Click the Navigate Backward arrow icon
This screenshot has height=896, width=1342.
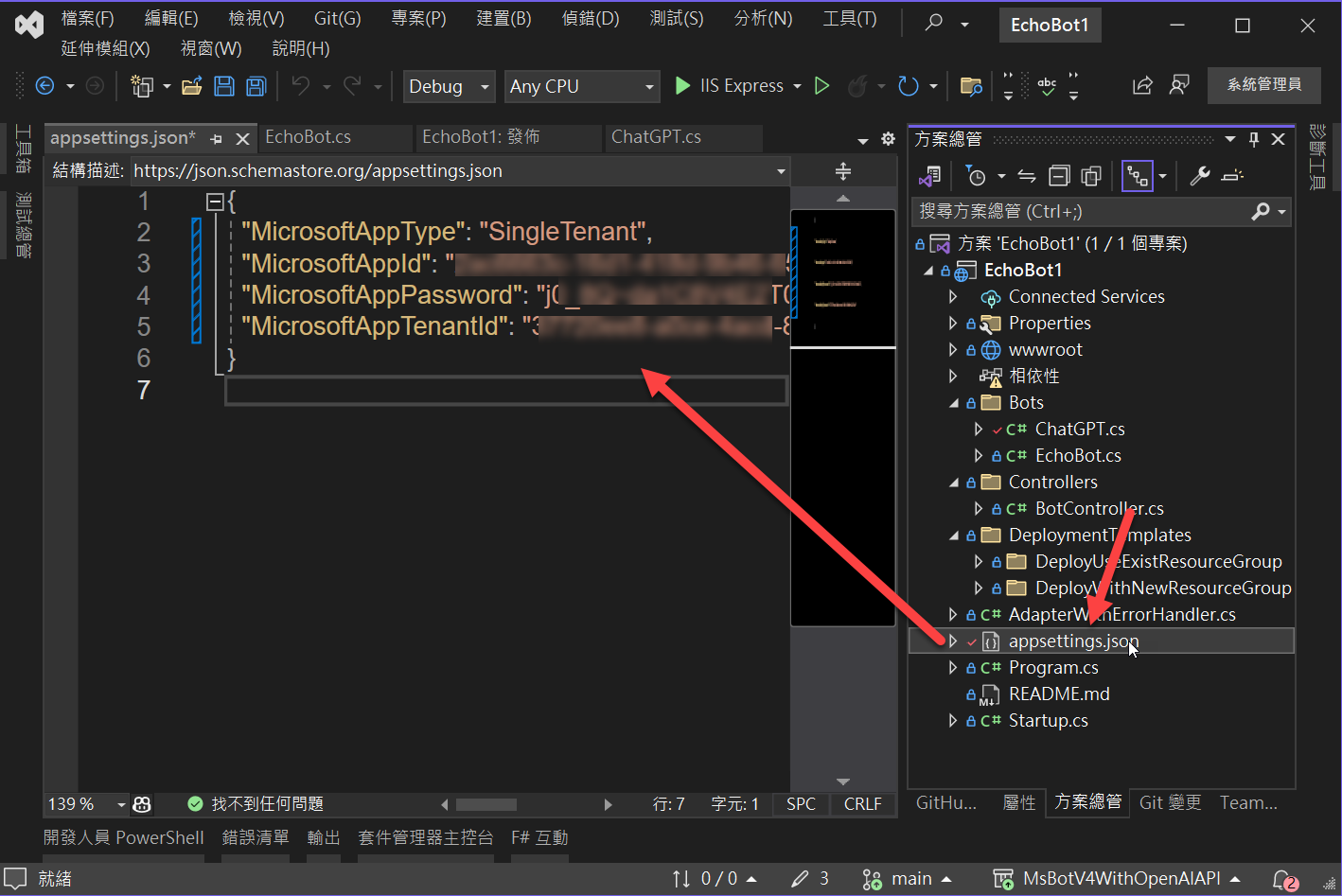[44, 86]
